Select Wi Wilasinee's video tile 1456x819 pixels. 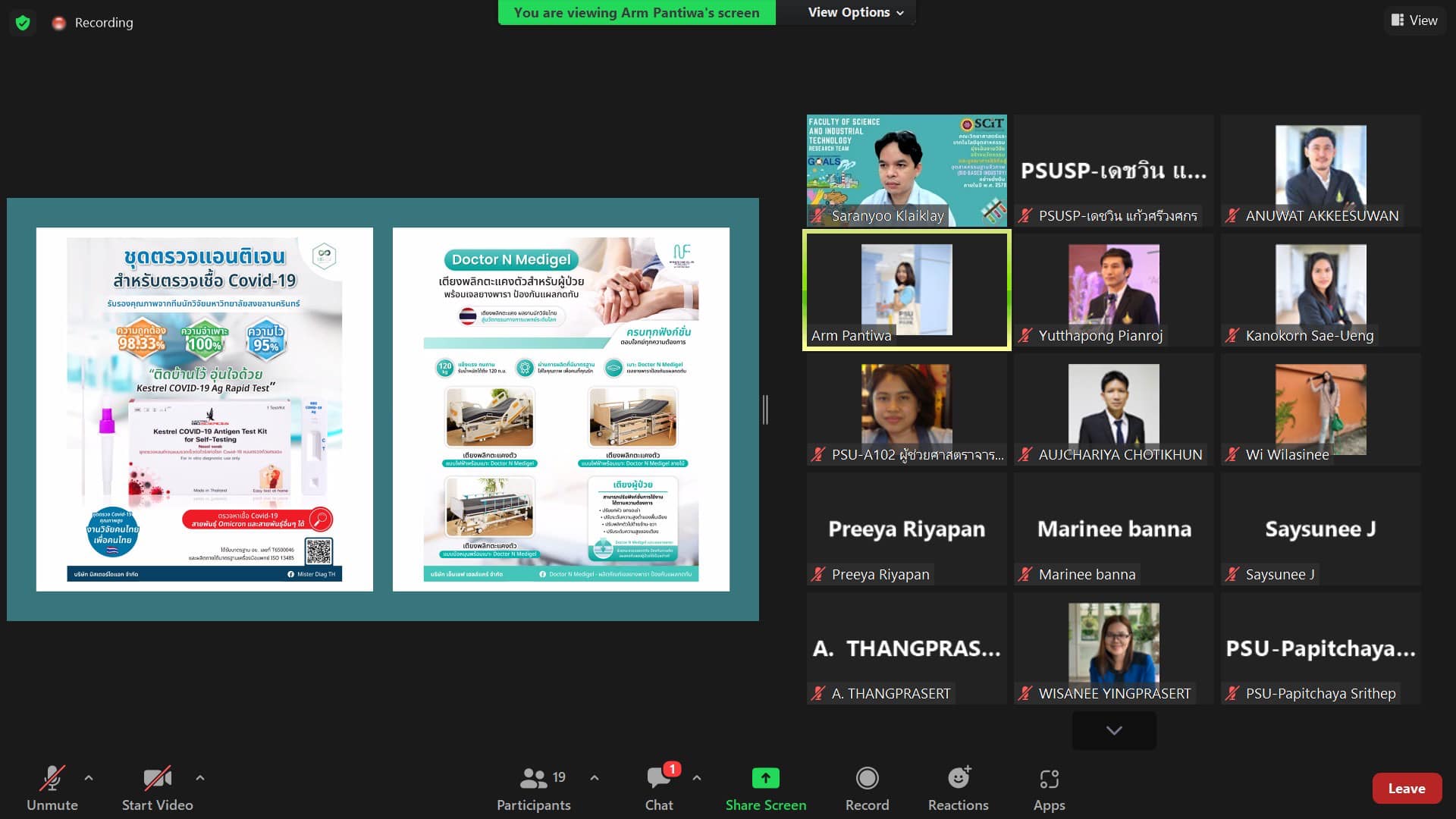[1320, 409]
